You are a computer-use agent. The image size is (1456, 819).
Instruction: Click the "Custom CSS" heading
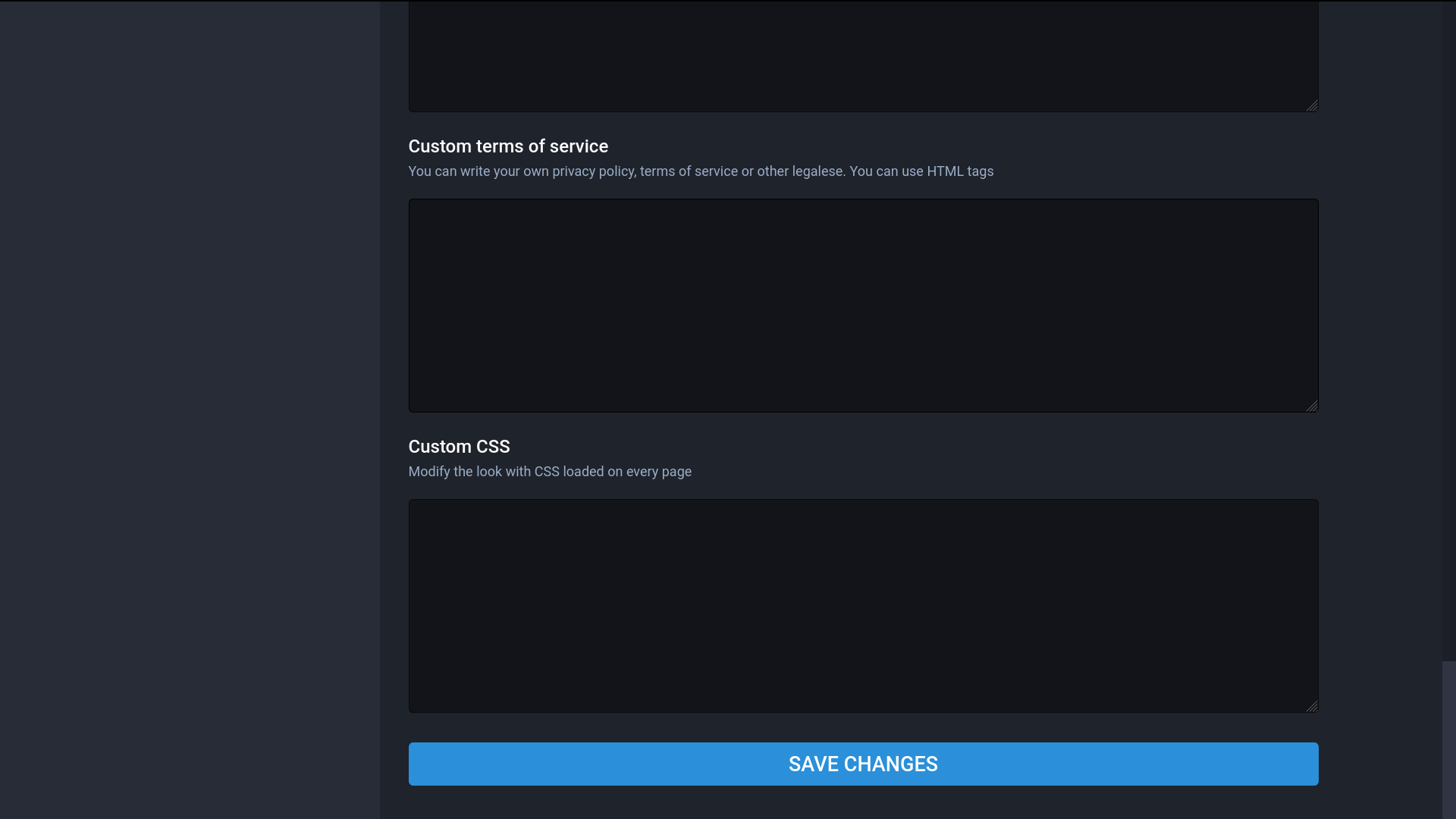tap(459, 447)
